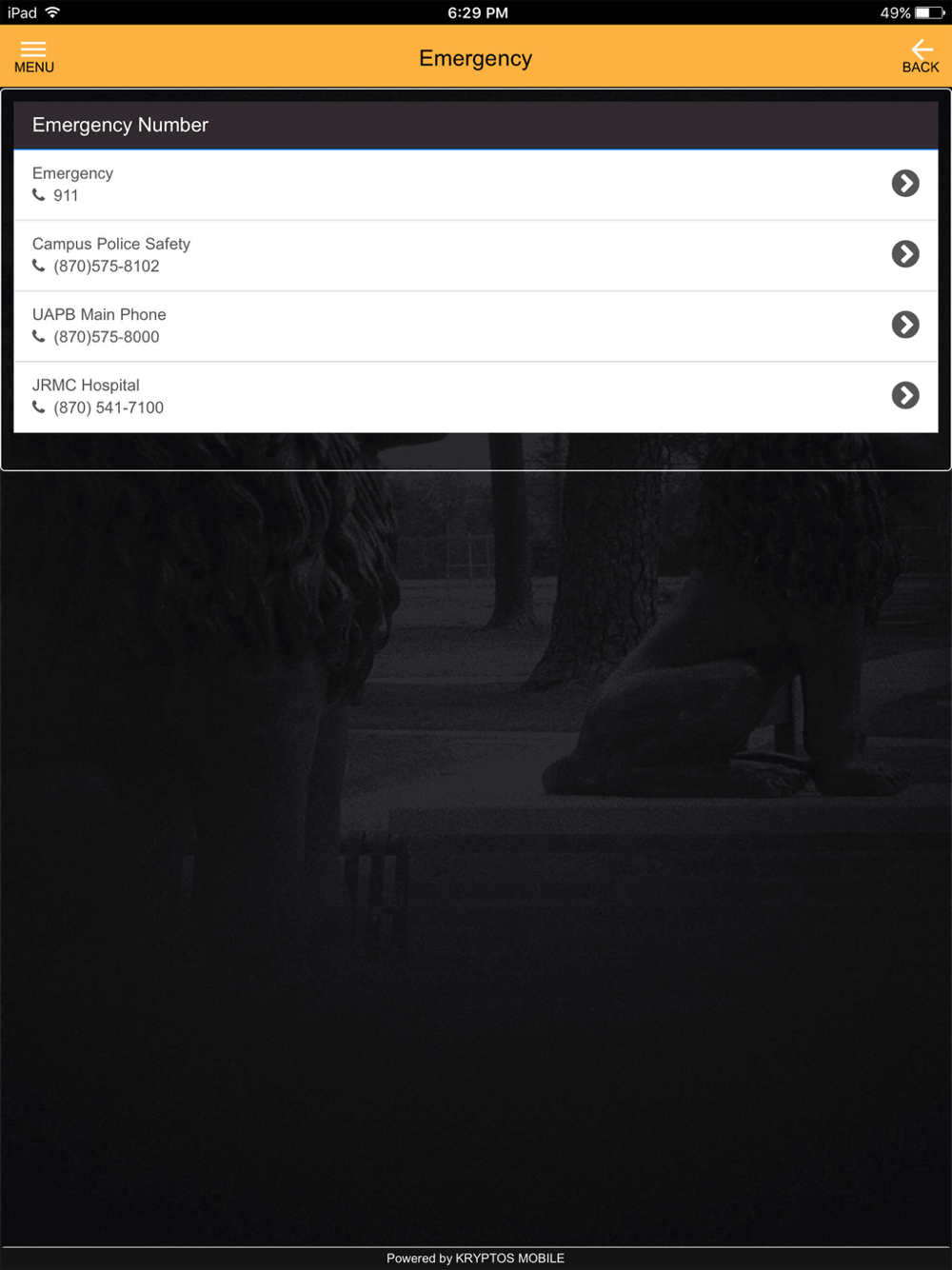Click the Wi-Fi status icon
Screen dimensions: 952x1270
(x=53, y=12)
